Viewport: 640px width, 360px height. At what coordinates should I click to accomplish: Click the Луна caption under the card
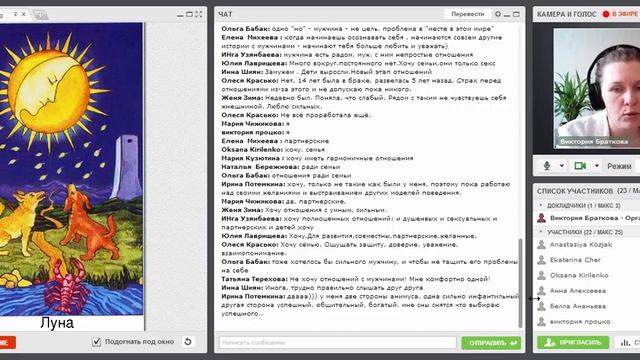[57, 323]
